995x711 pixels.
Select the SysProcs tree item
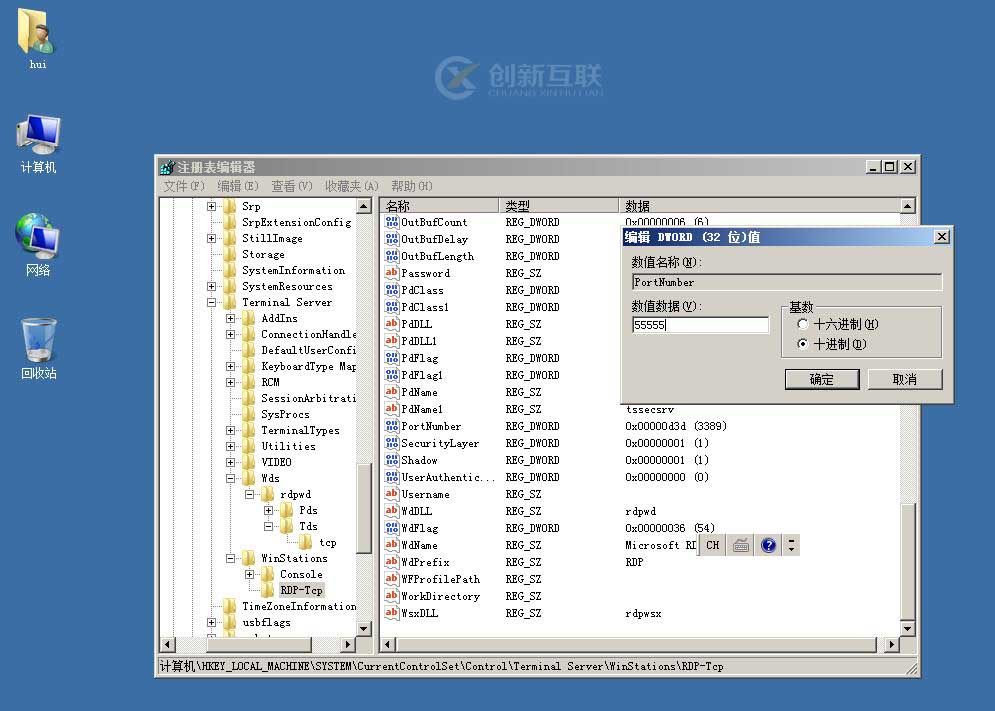286,414
